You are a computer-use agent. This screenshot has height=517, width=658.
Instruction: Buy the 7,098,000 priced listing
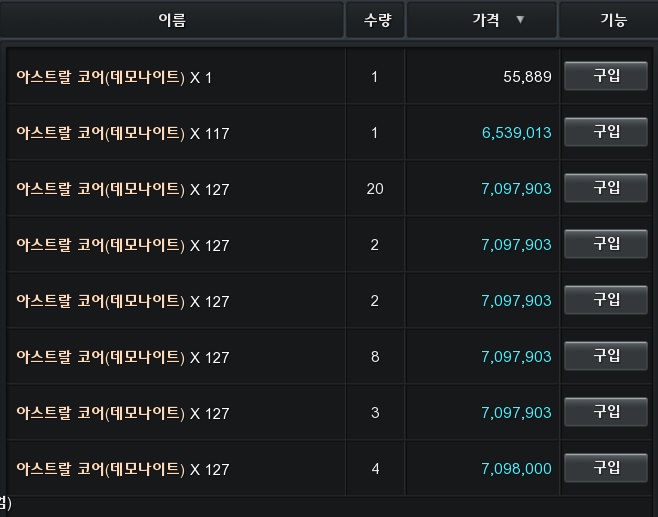point(606,468)
